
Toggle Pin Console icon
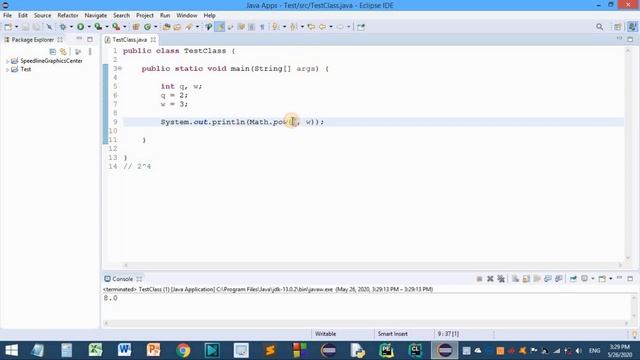573,279
